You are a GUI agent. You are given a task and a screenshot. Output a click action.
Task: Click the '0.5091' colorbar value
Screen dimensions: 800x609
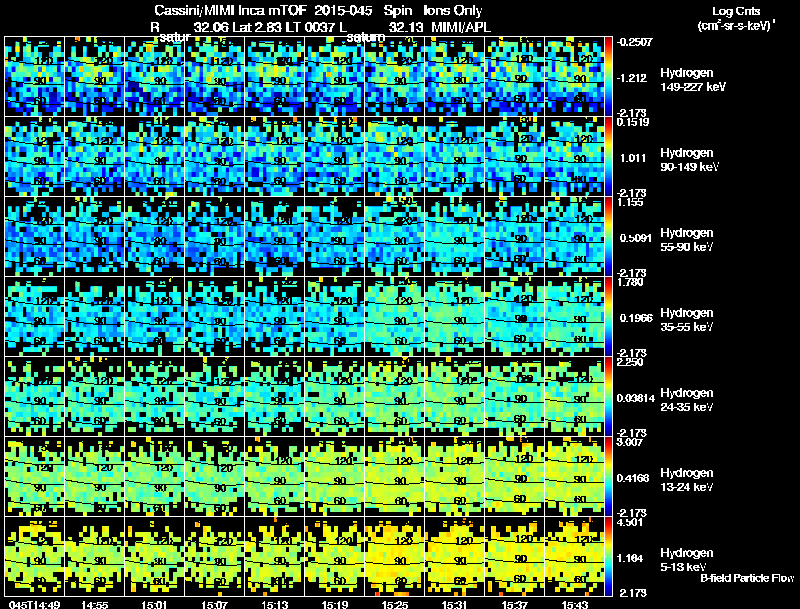coord(635,238)
